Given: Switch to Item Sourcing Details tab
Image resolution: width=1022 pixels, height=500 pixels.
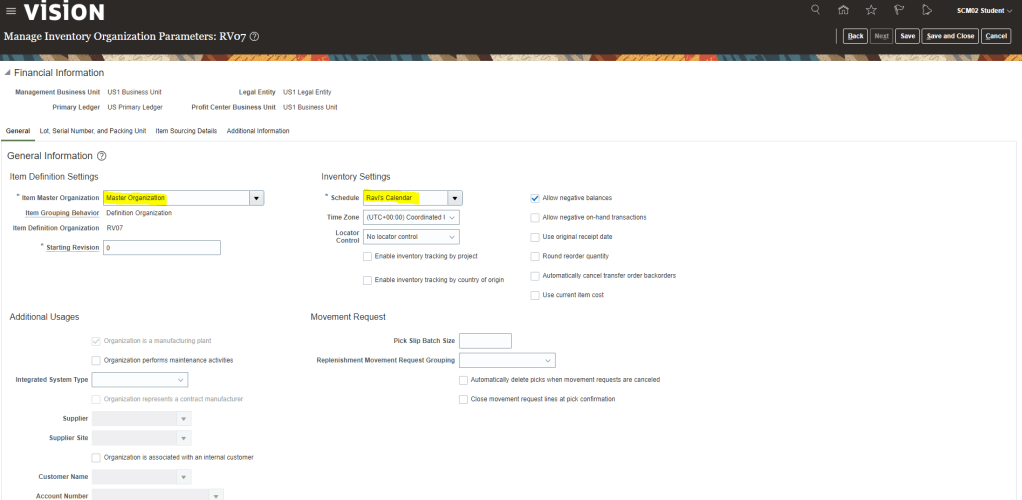Looking at the screenshot, I should click(x=186, y=131).
